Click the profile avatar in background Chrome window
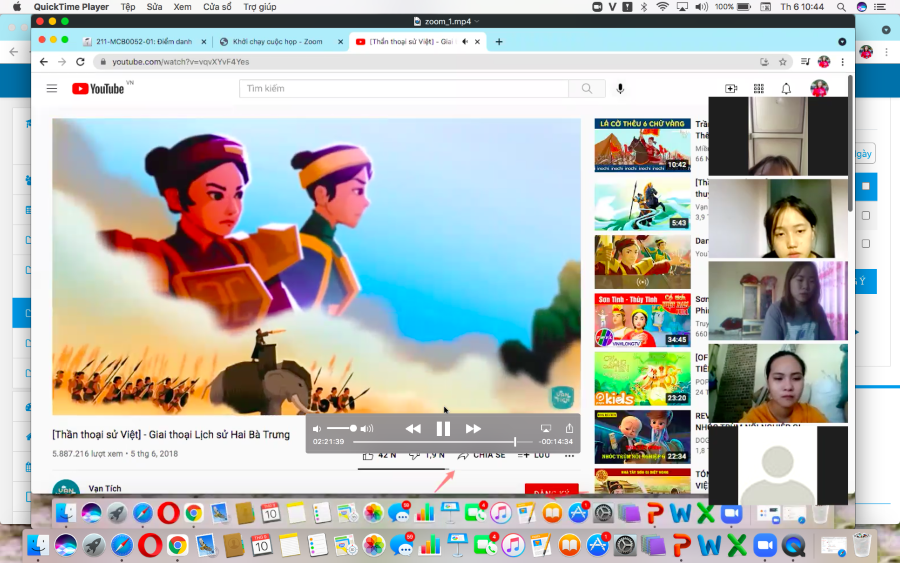The width and height of the screenshot is (900, 563). [866, 52]
